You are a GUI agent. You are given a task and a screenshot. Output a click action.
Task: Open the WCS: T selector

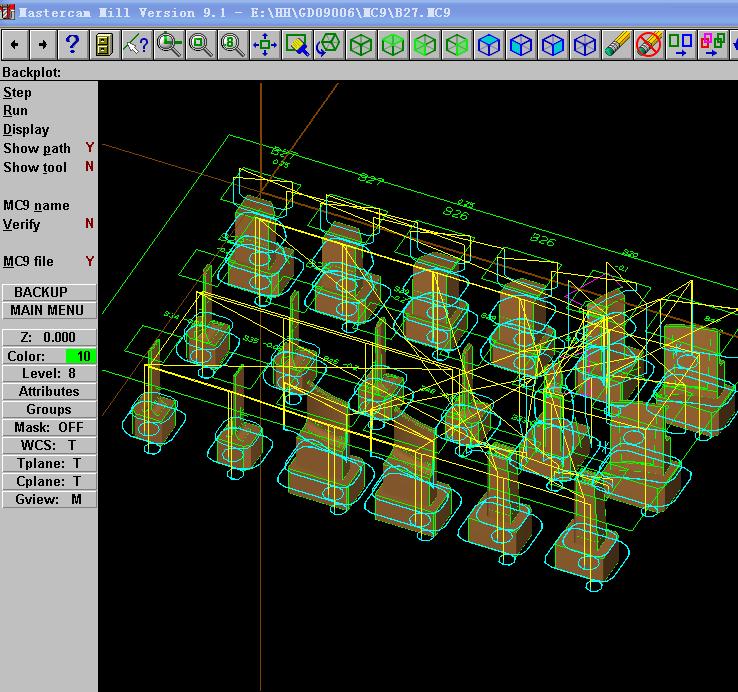point(49,445)
